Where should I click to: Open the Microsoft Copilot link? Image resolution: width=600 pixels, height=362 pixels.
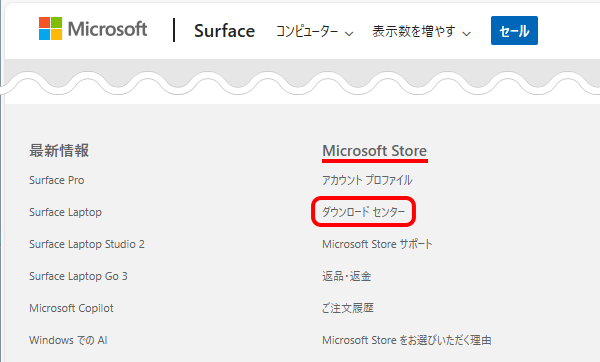tap(71, 308)
